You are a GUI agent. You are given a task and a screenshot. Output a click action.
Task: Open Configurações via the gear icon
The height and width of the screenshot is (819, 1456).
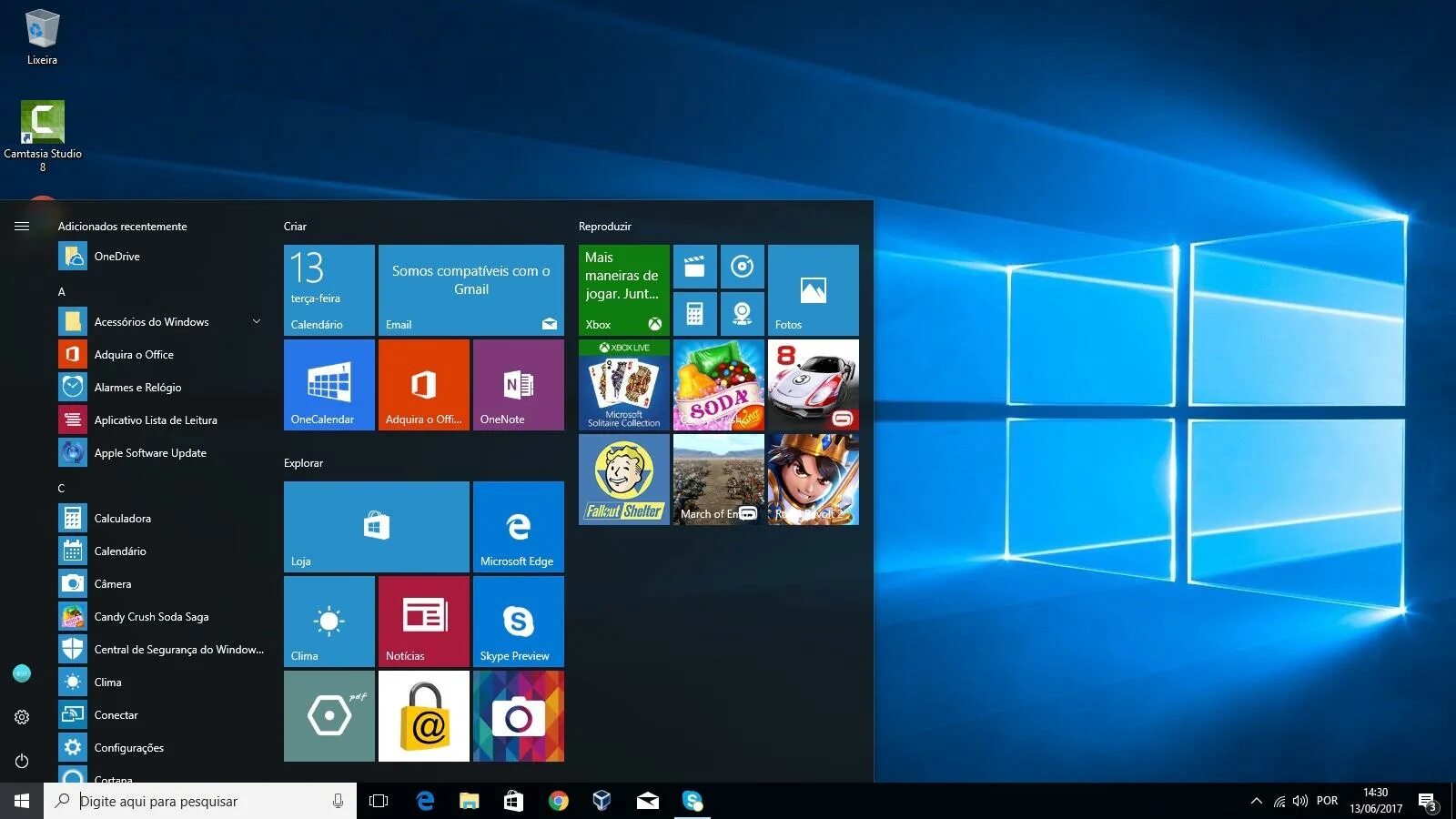[x=22, y=717]
